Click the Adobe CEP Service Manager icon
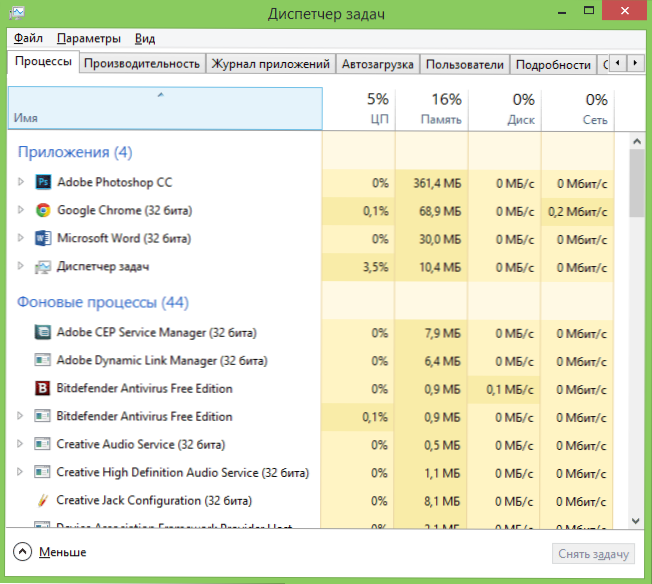This screenshot has height=584, width=652. click(x=42, y=332)
